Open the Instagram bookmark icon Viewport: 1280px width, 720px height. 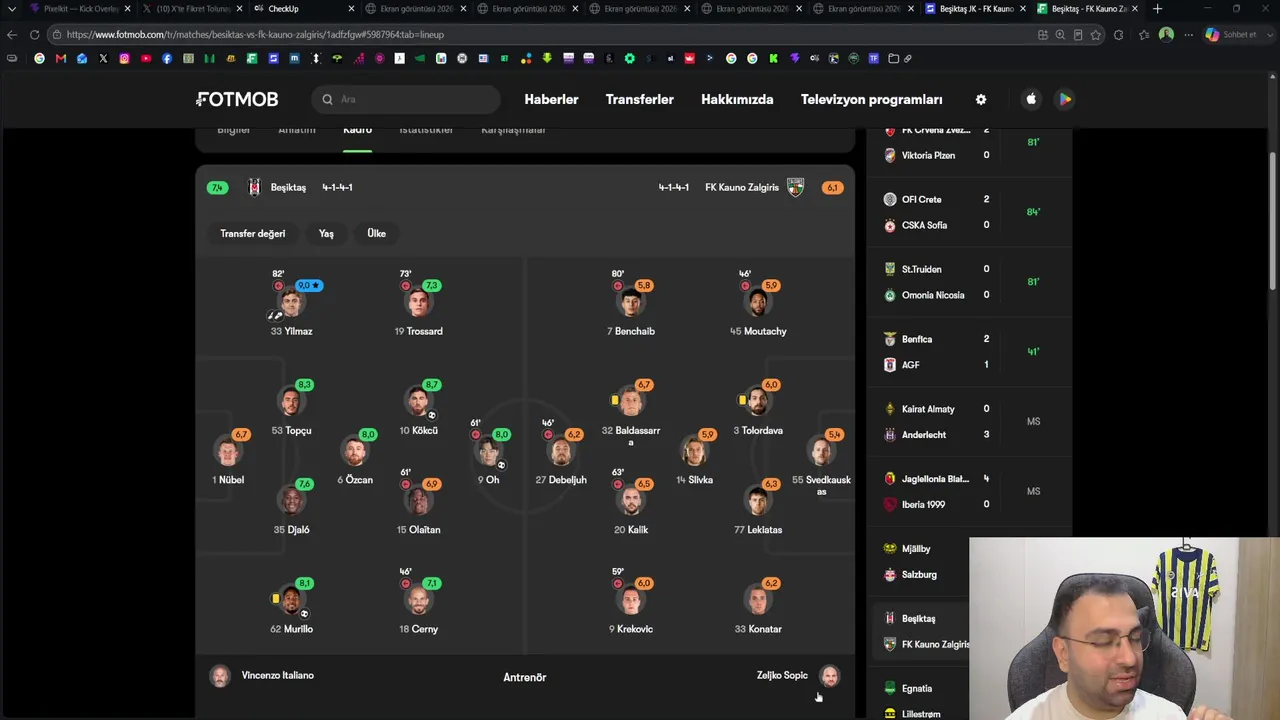pos(124,58)
